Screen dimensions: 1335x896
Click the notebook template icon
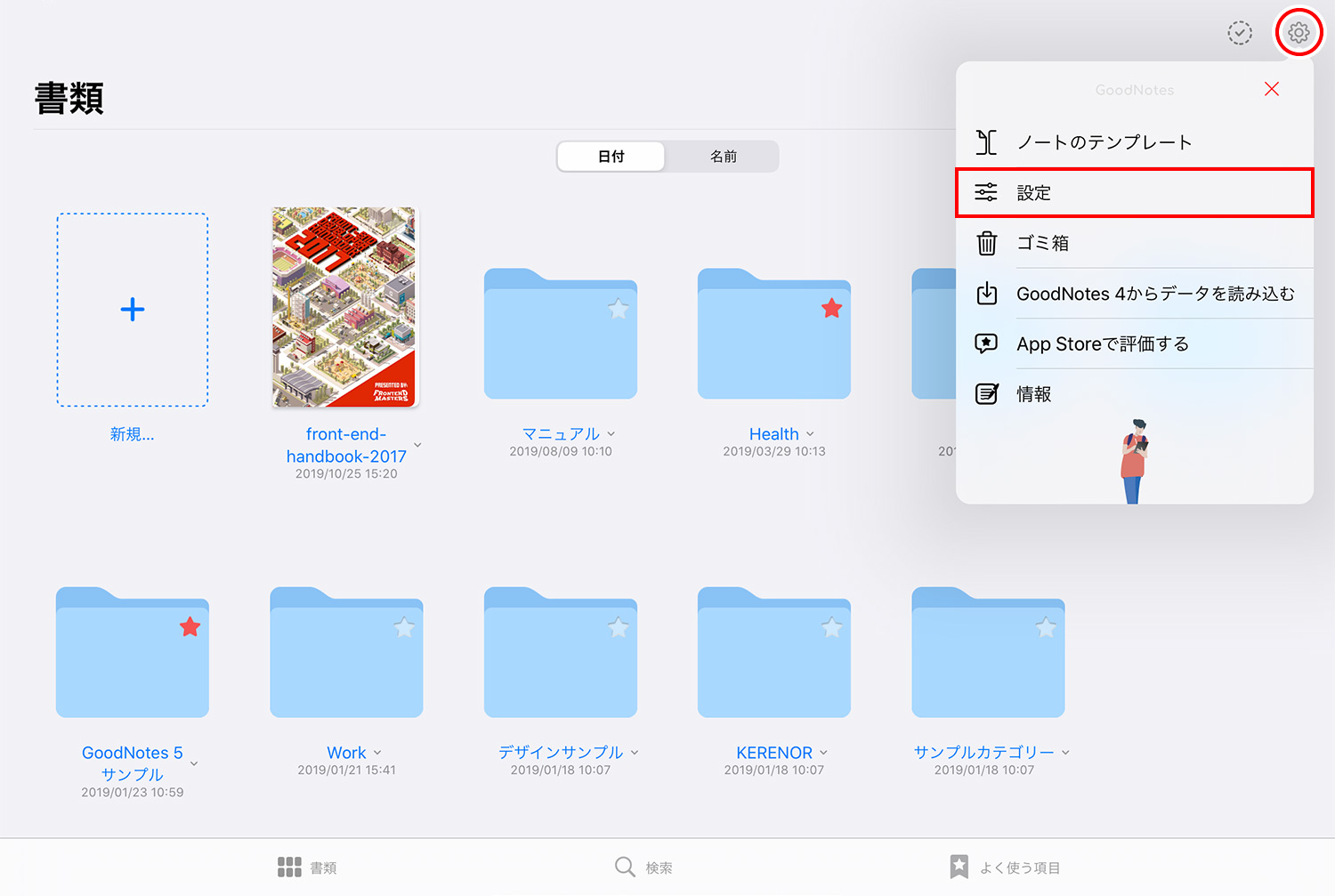pos(986,142)
